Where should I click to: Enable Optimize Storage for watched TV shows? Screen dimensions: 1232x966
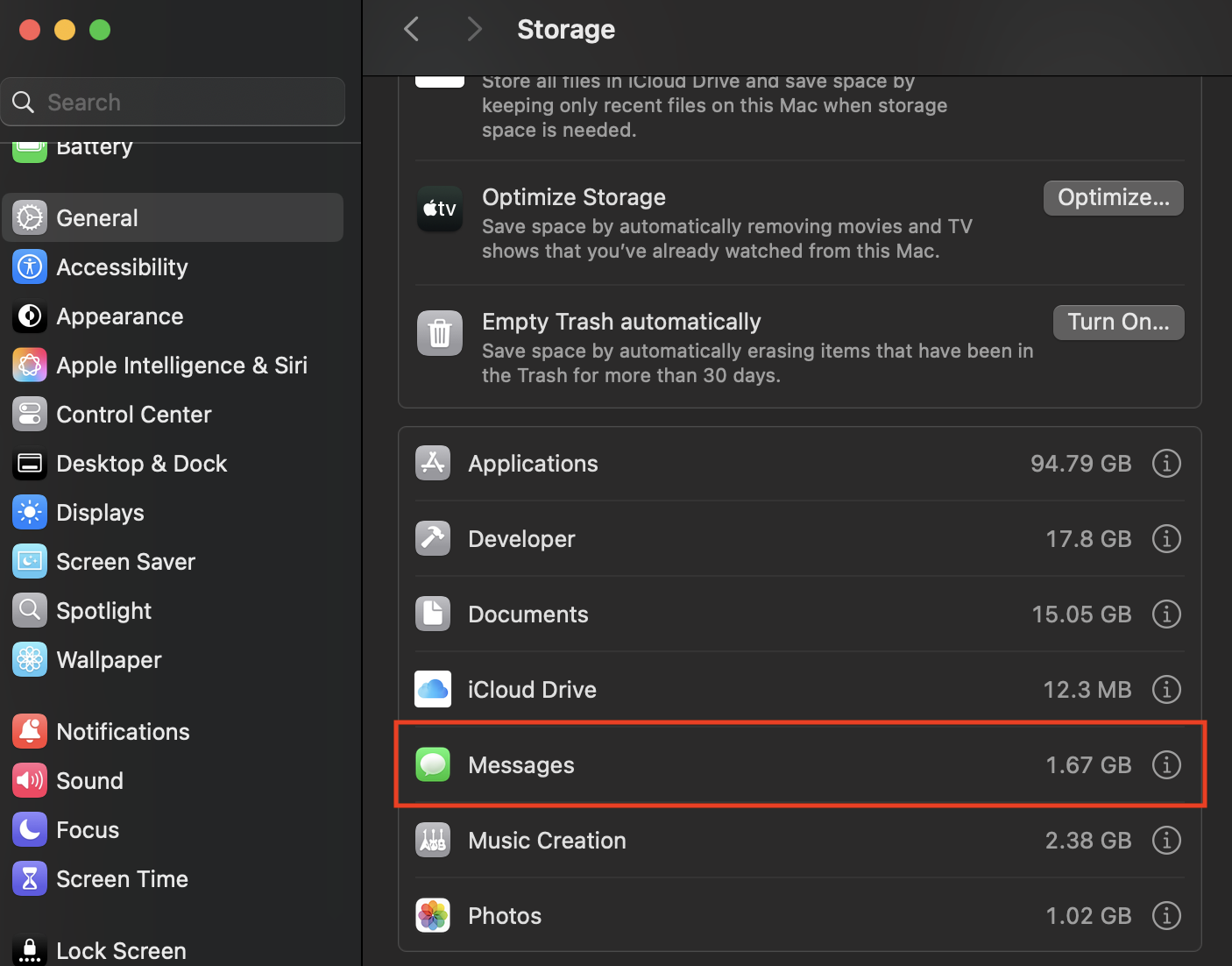point(1113,197)
